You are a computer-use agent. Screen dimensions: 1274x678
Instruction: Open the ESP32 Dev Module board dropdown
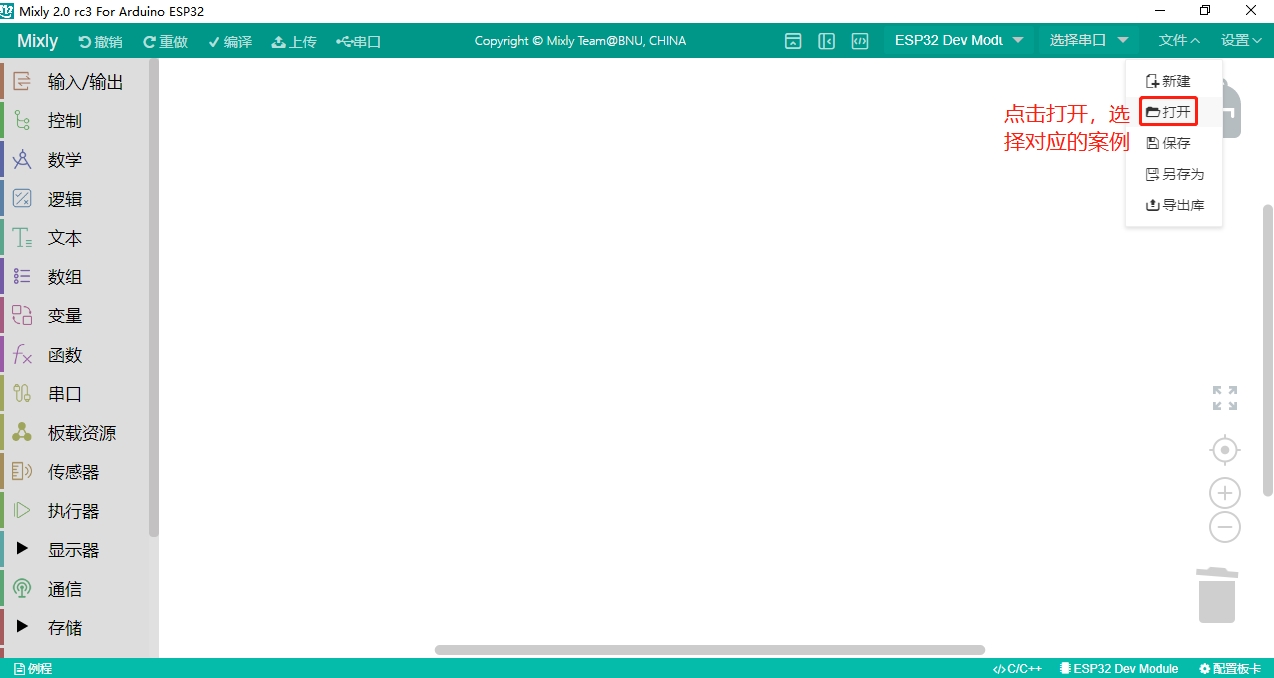(958, 41)
